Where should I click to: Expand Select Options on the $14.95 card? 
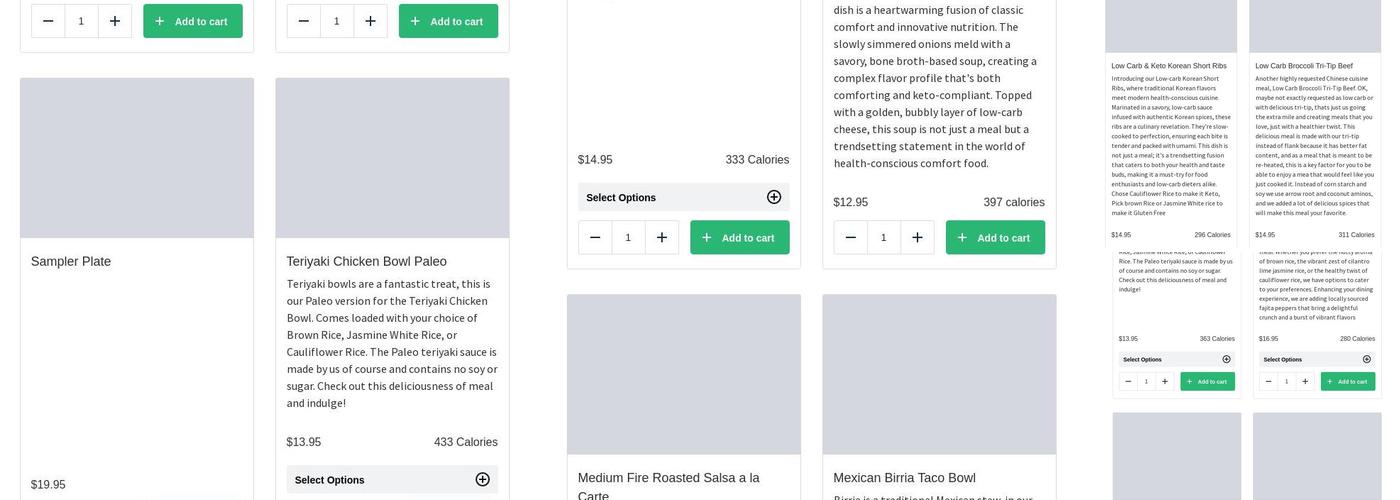[x=683, y=197]
